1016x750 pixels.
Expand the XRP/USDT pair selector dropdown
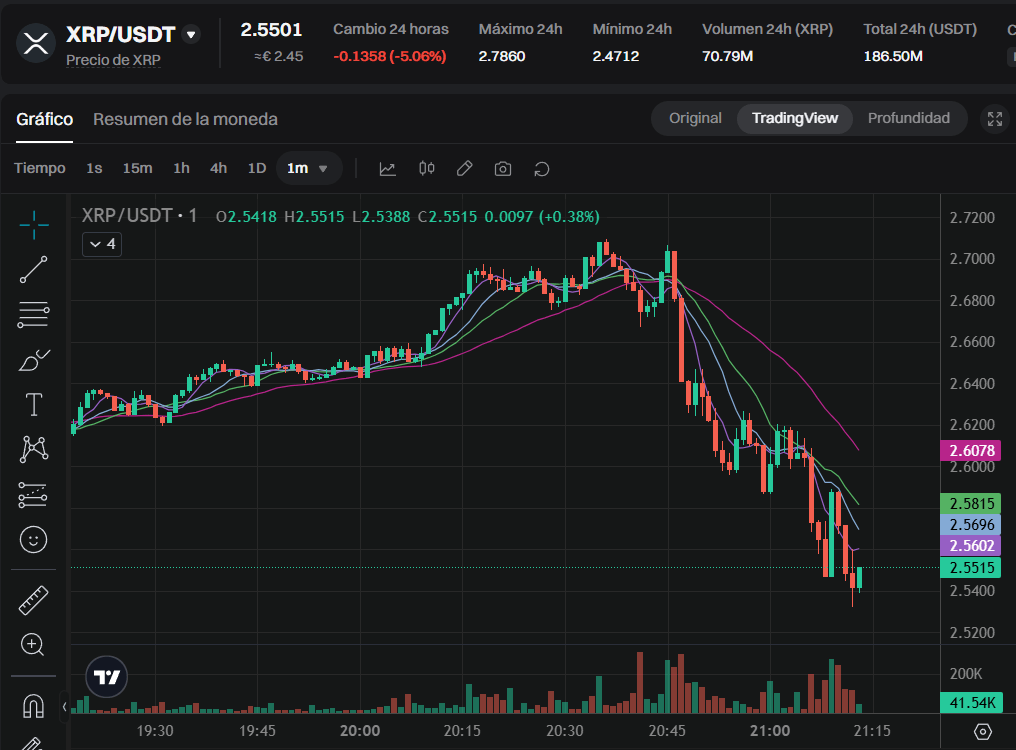click(x=191, y=35)
